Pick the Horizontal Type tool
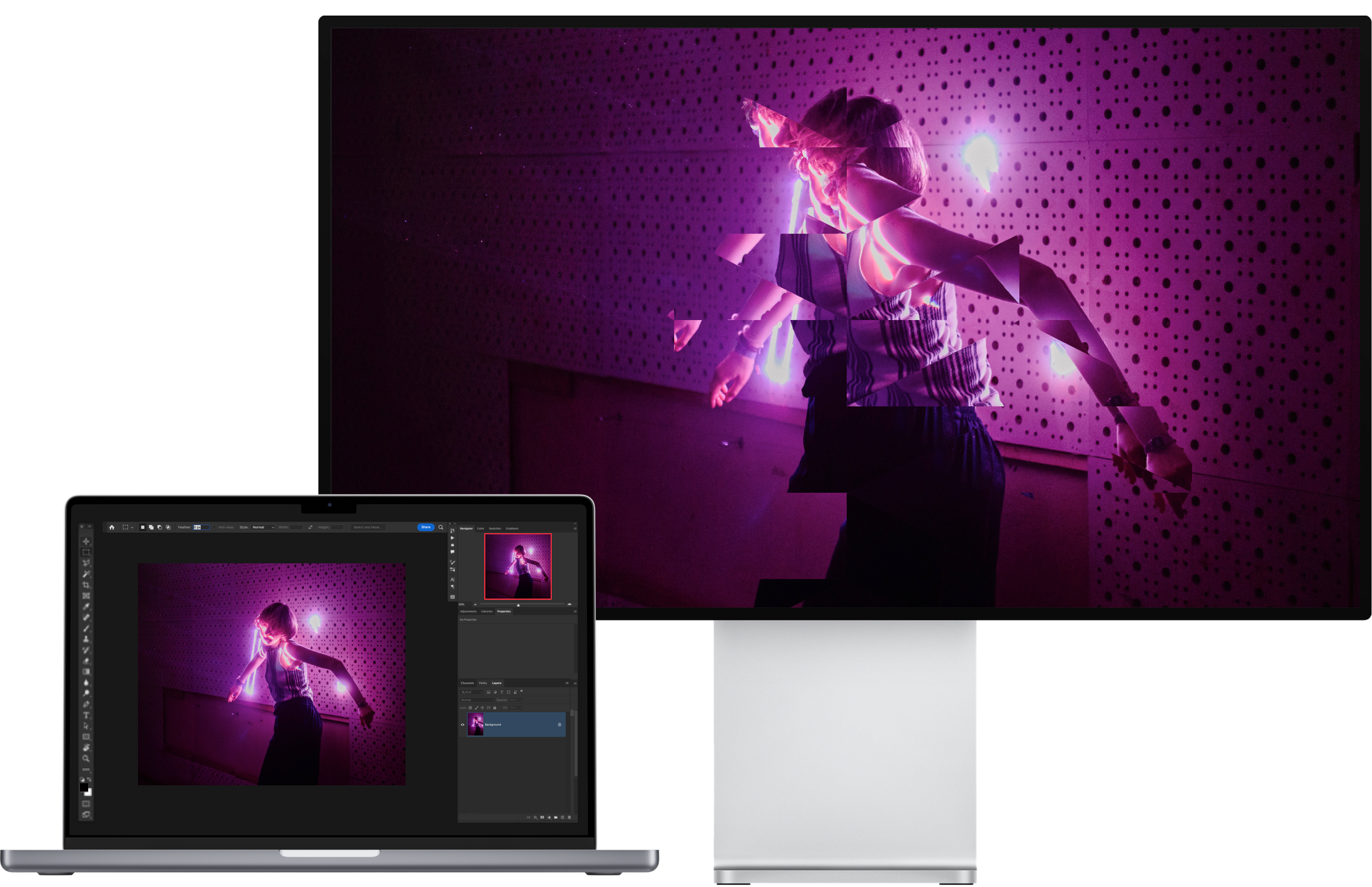 pyautogui.click(x=86, y=715)
